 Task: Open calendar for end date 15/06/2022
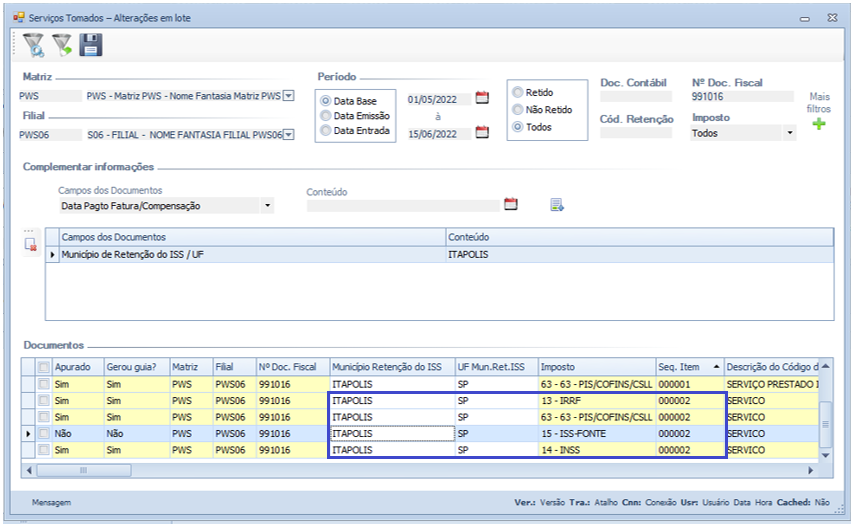pos(482,132)
